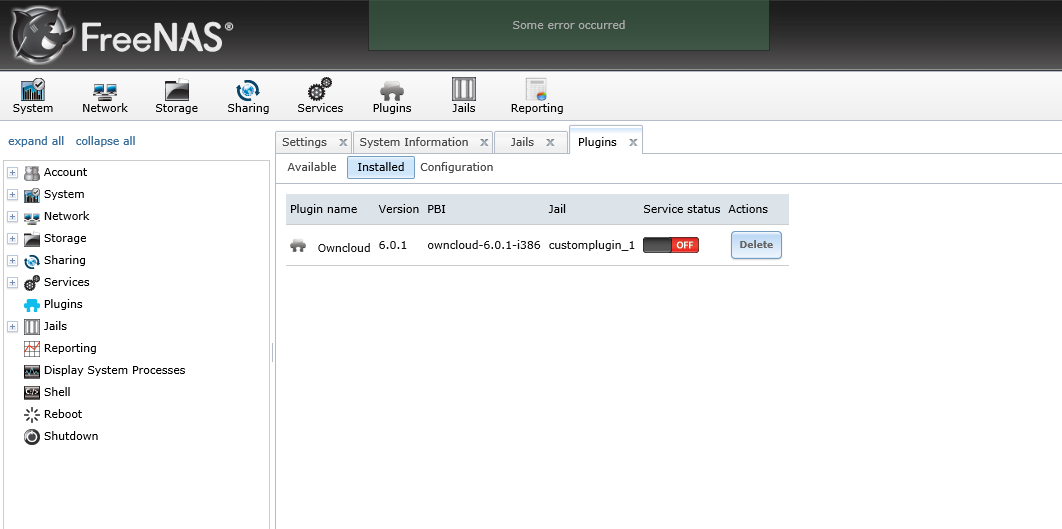Click the customplugin_1 jail cell
1062x529 pixels.
coord(591,245)
